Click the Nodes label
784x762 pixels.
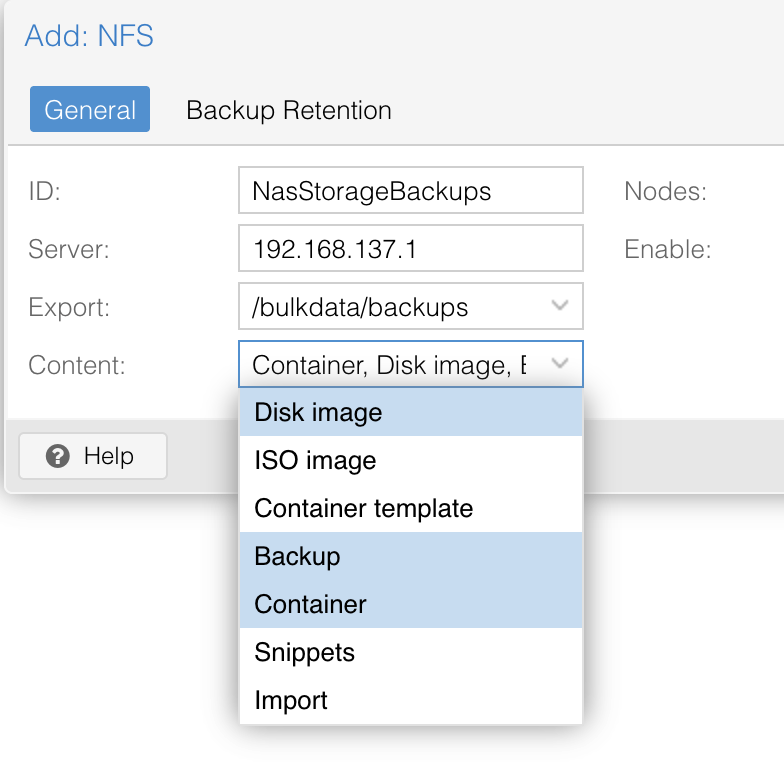coord(665,192)
